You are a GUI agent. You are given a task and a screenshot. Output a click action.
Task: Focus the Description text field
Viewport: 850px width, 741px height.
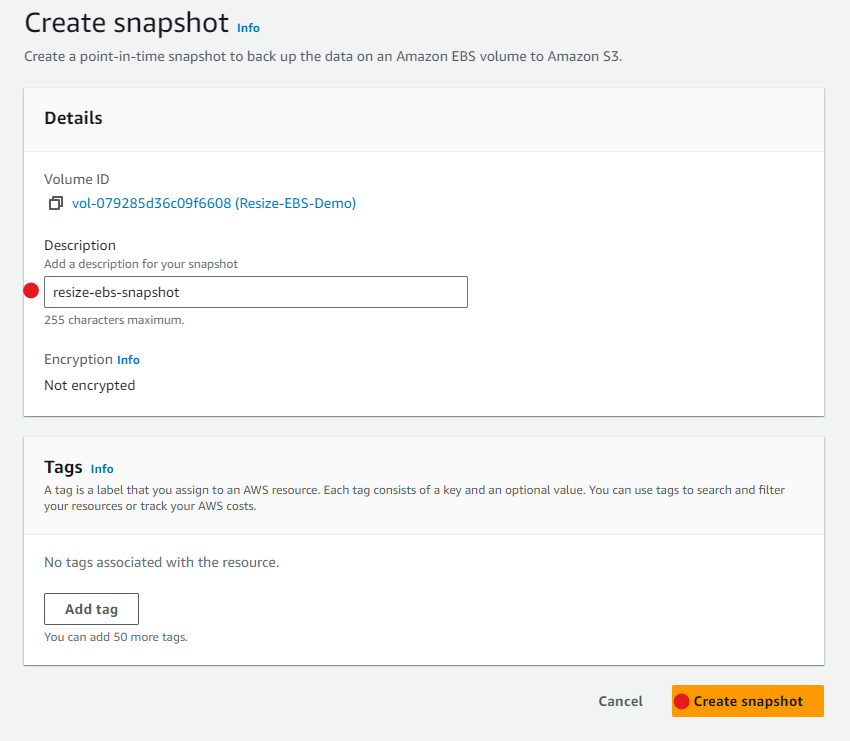coord(256,292)
